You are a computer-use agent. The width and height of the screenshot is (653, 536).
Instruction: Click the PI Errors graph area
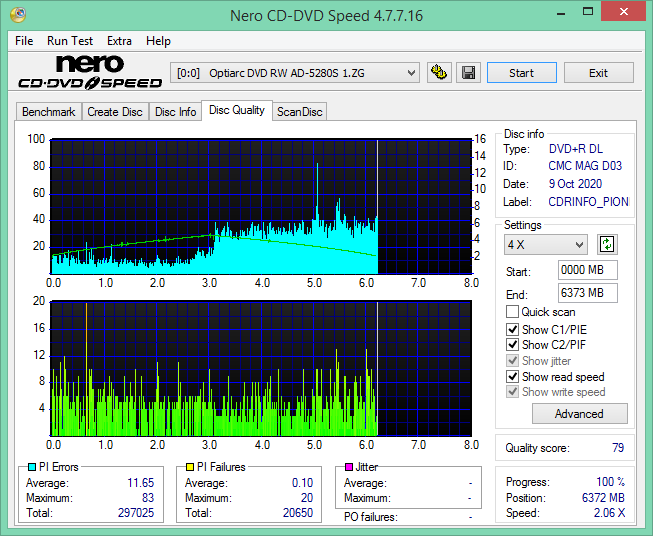click(x=261, y=206)
